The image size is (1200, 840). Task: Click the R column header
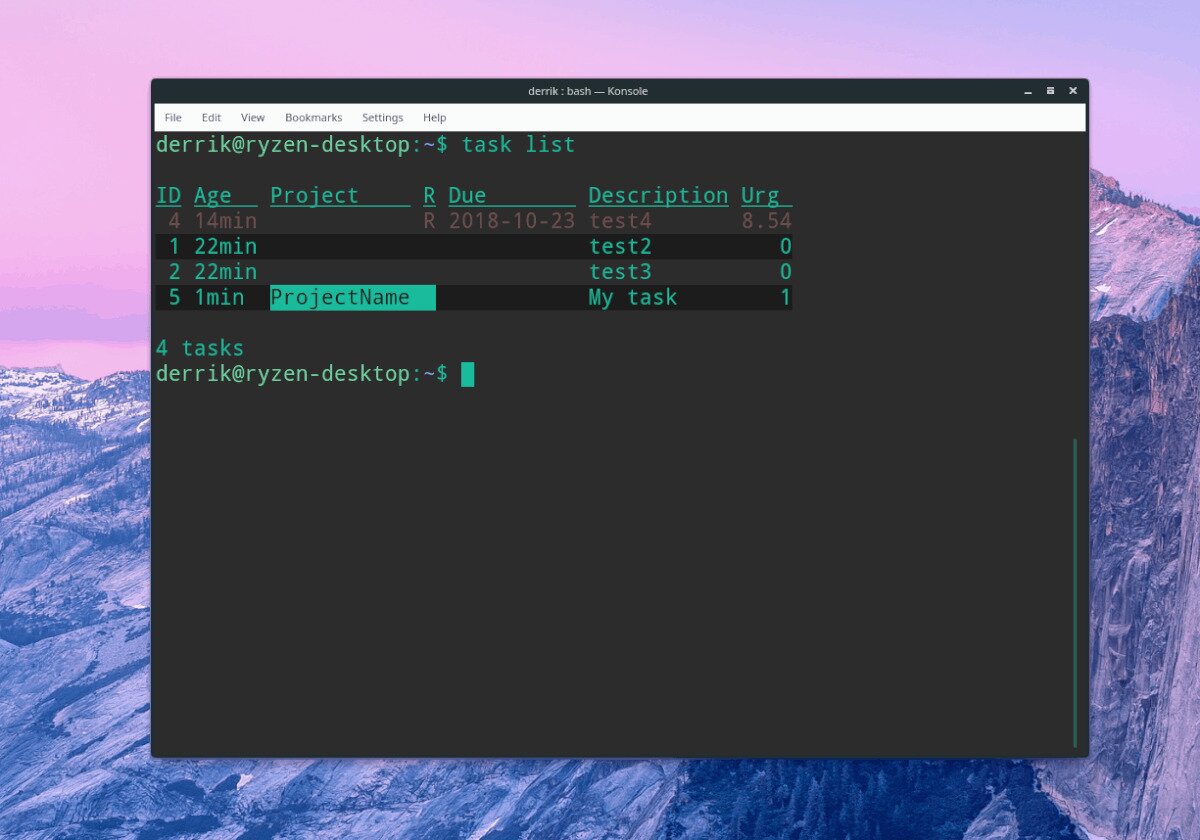coord(429,196)
